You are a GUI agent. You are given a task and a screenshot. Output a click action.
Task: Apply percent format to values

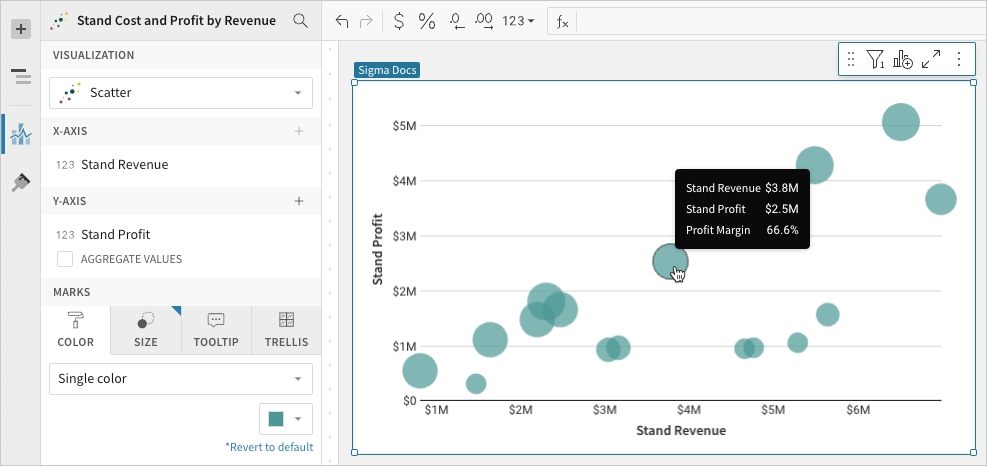427,20
